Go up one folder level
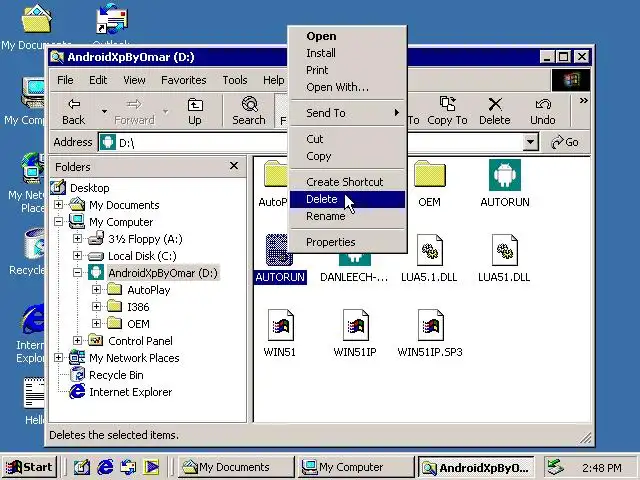 tap(195, 111)
